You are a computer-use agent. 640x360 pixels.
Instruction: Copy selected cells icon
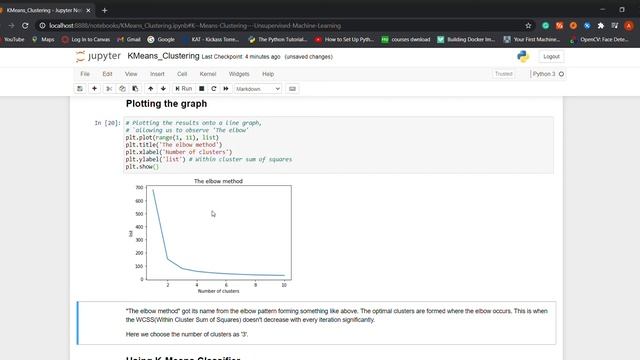pyautogui.click(x=122, y=89)
